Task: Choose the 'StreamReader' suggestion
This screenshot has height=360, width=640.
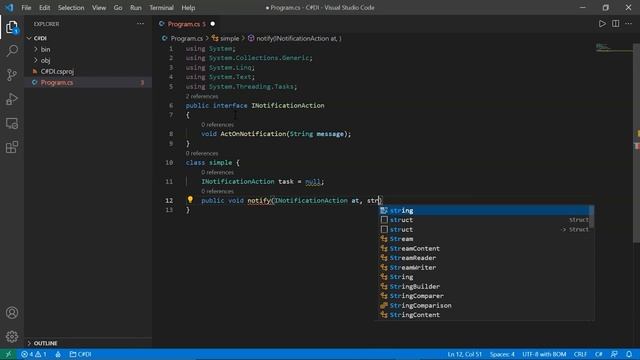Action: (484, 258)
